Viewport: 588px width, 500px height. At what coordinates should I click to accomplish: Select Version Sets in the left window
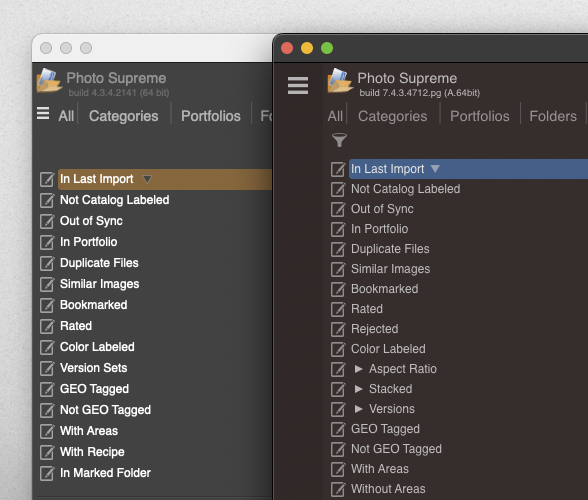(94, 368)
